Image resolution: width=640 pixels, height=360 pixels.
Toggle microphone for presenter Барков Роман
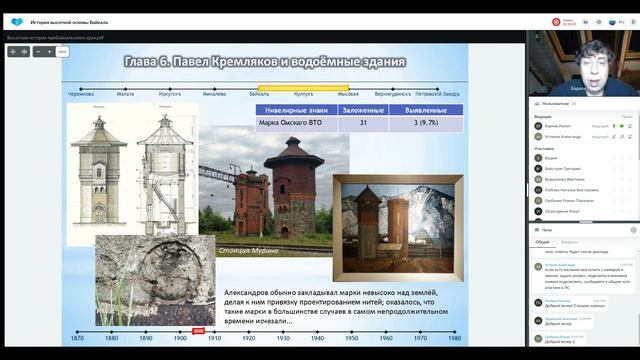[x=613, y=126]
